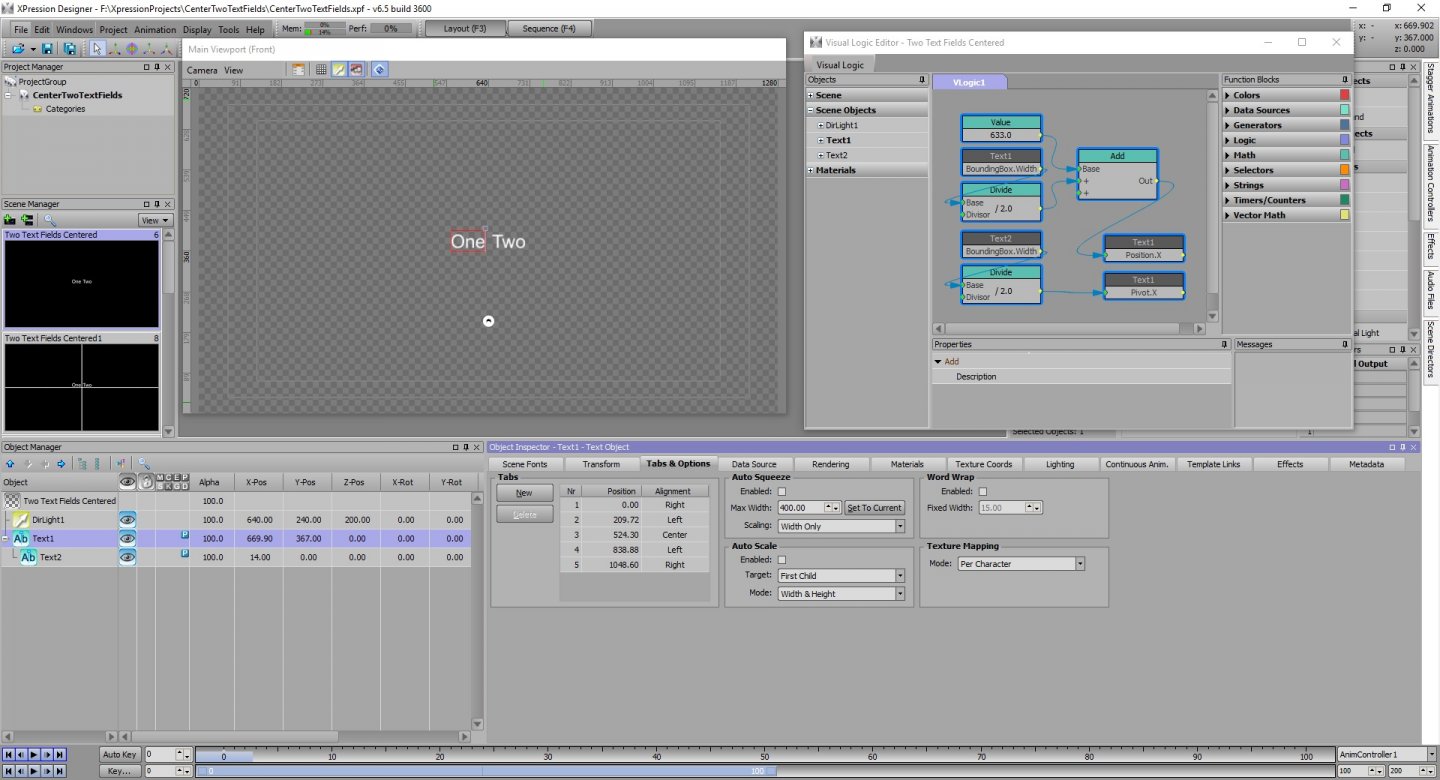This screenshot has width=1440, height=780.
Task: Click the Set To Current button
Action: coord(874,508)
